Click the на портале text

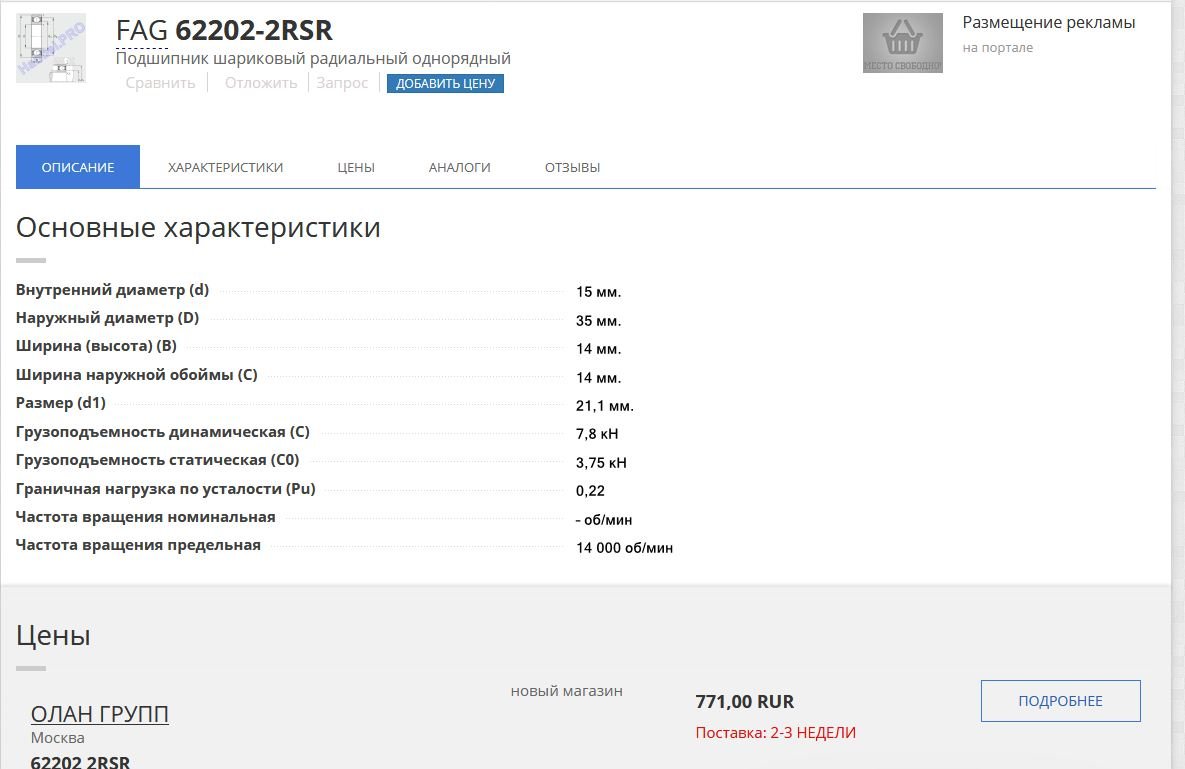(998, 48)
